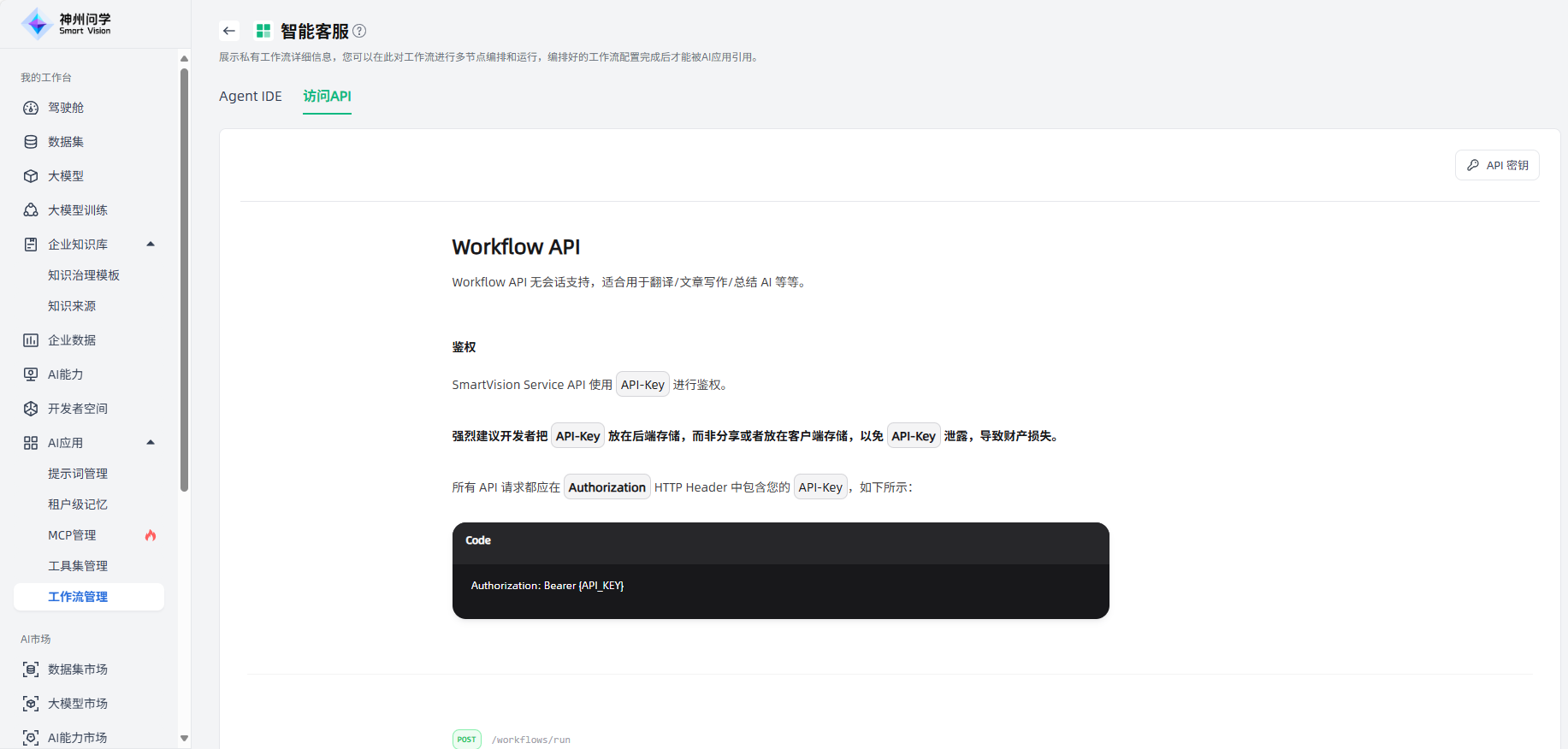Switch to the Agent IDE tab
This screenshot has width=1568, height=749.
click(251, 96)
